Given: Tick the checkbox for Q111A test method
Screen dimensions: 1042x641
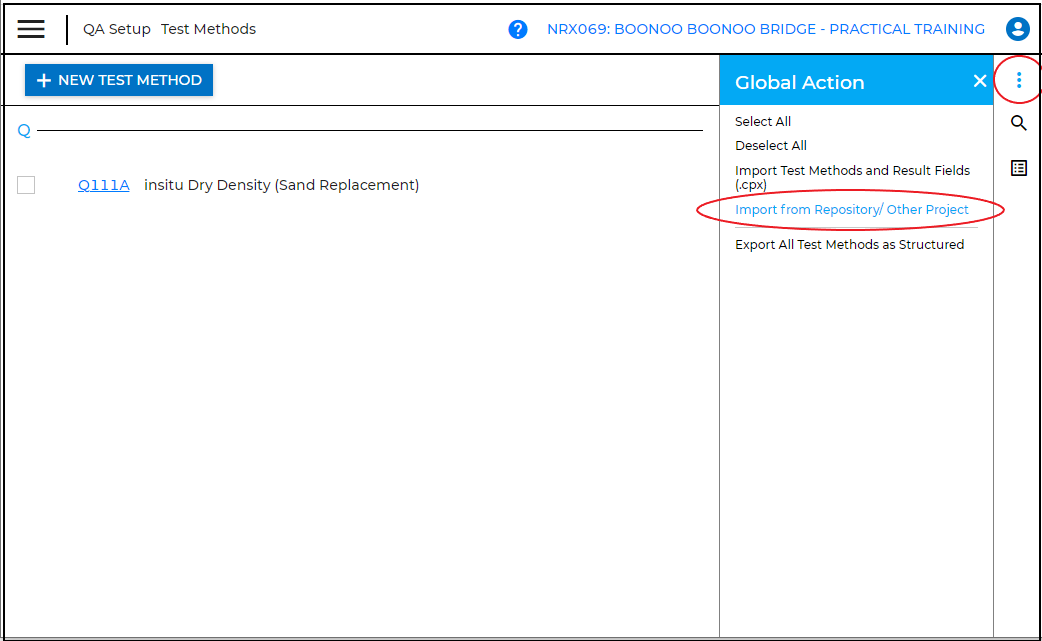Looking at the screenshot, I should tap(26, 185).
